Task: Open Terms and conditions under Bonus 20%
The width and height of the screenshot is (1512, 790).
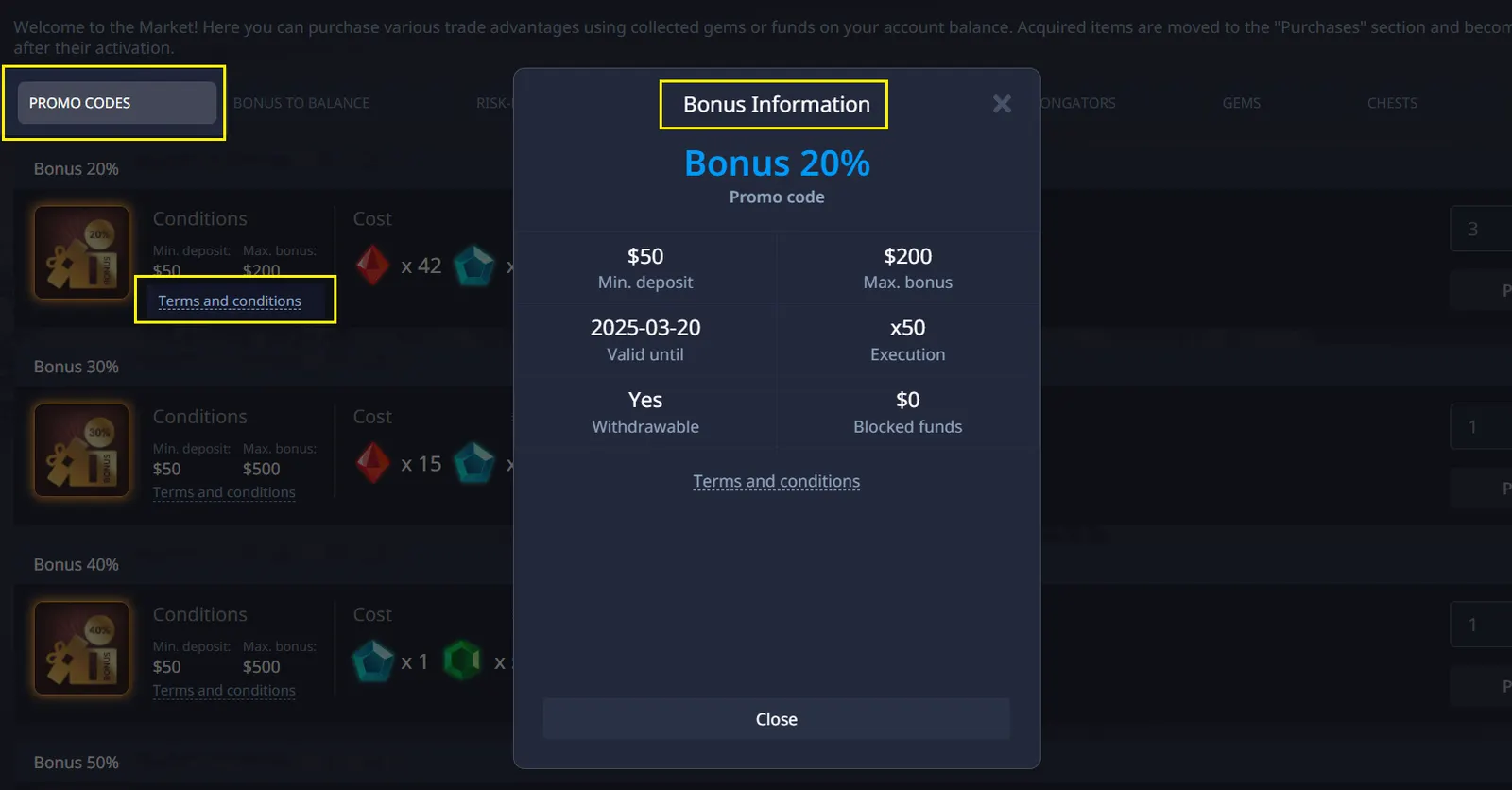Action: [x=230, y=301]
